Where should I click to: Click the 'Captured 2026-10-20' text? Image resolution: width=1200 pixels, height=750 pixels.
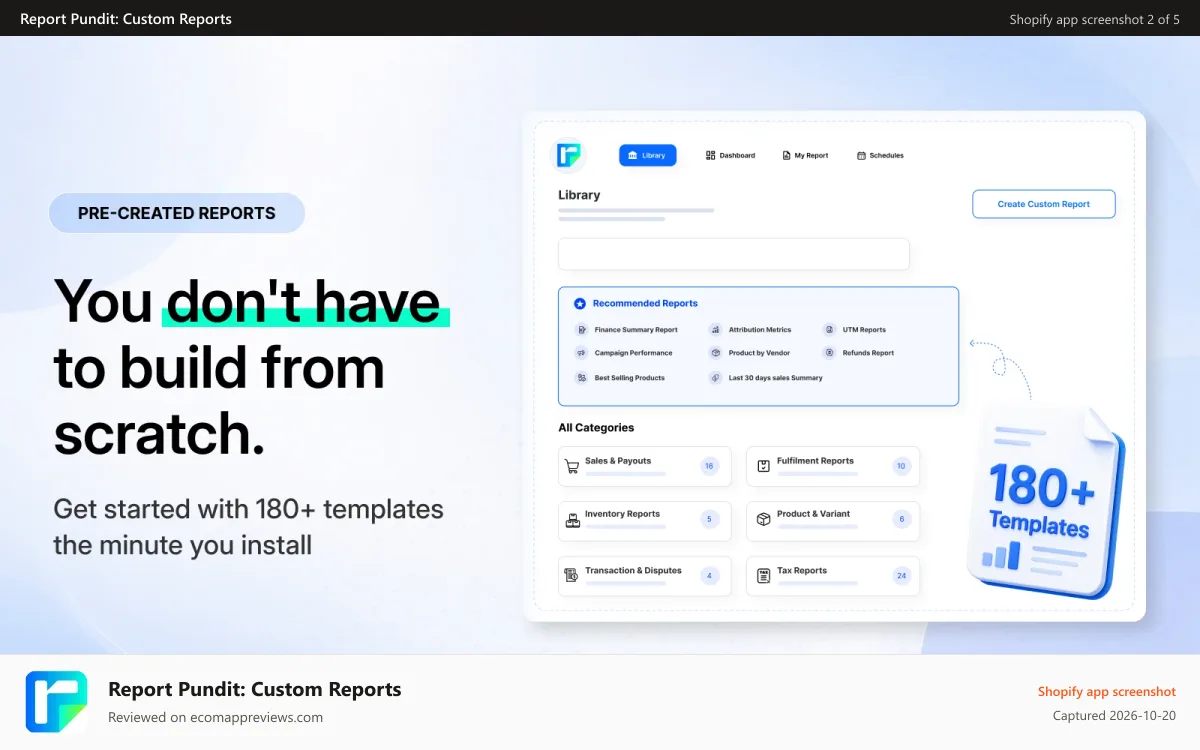click(1114, 716)
